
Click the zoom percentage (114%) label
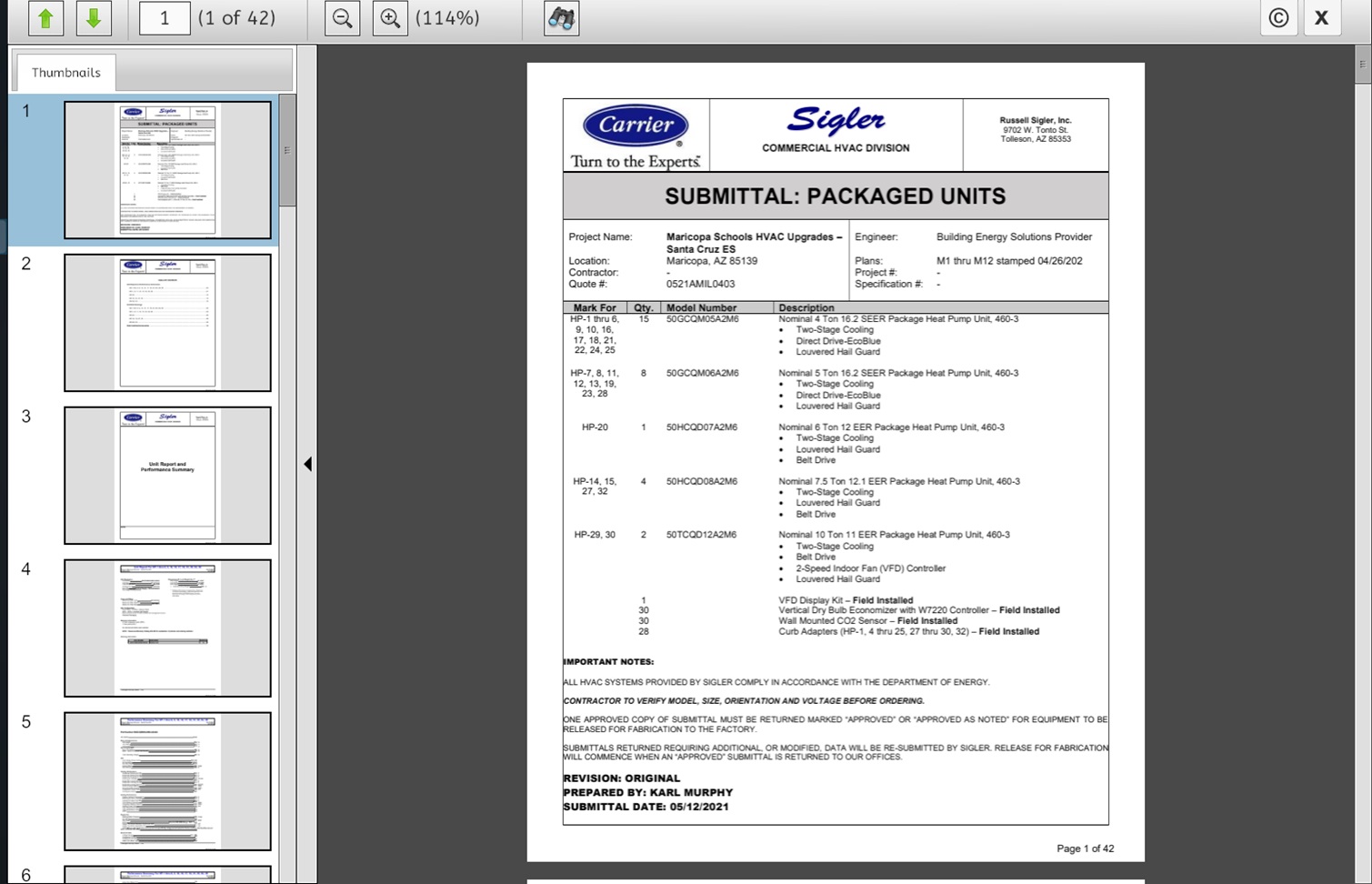pos(447,18)
